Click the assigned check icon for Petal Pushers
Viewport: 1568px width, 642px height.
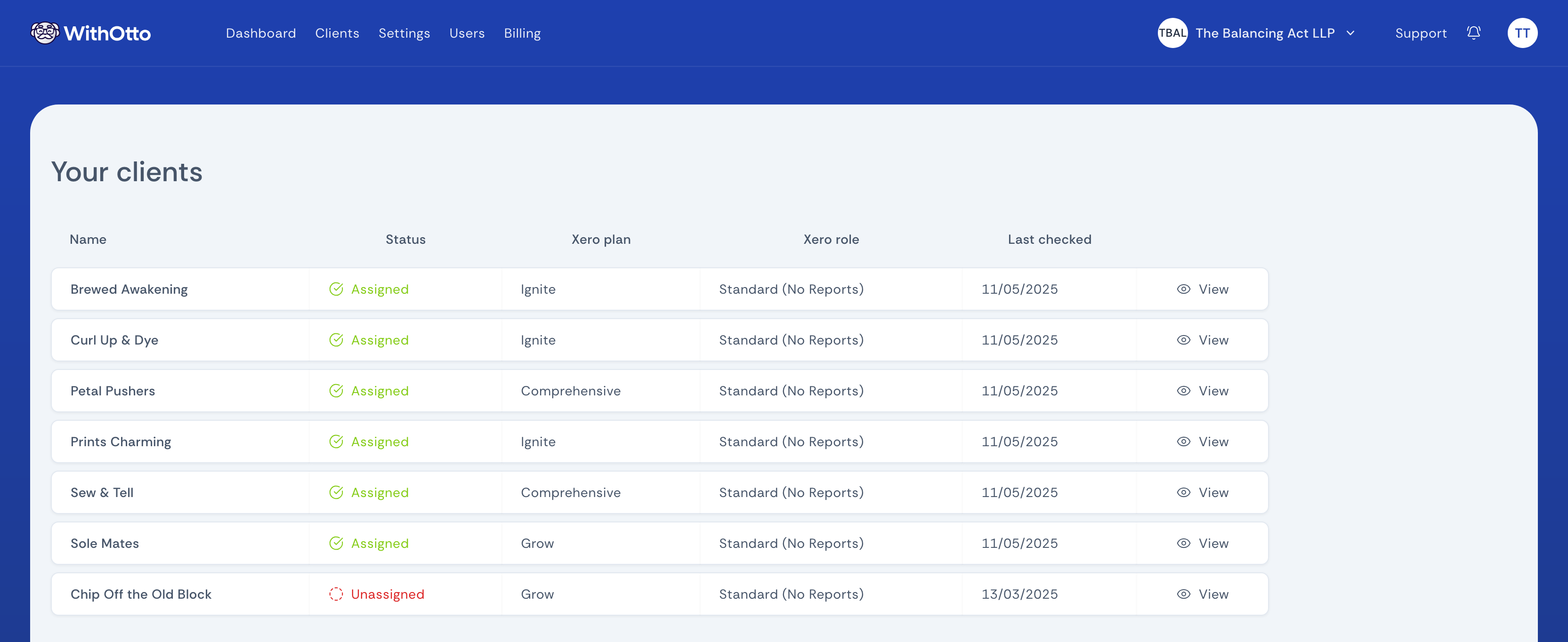click(336, 391)
